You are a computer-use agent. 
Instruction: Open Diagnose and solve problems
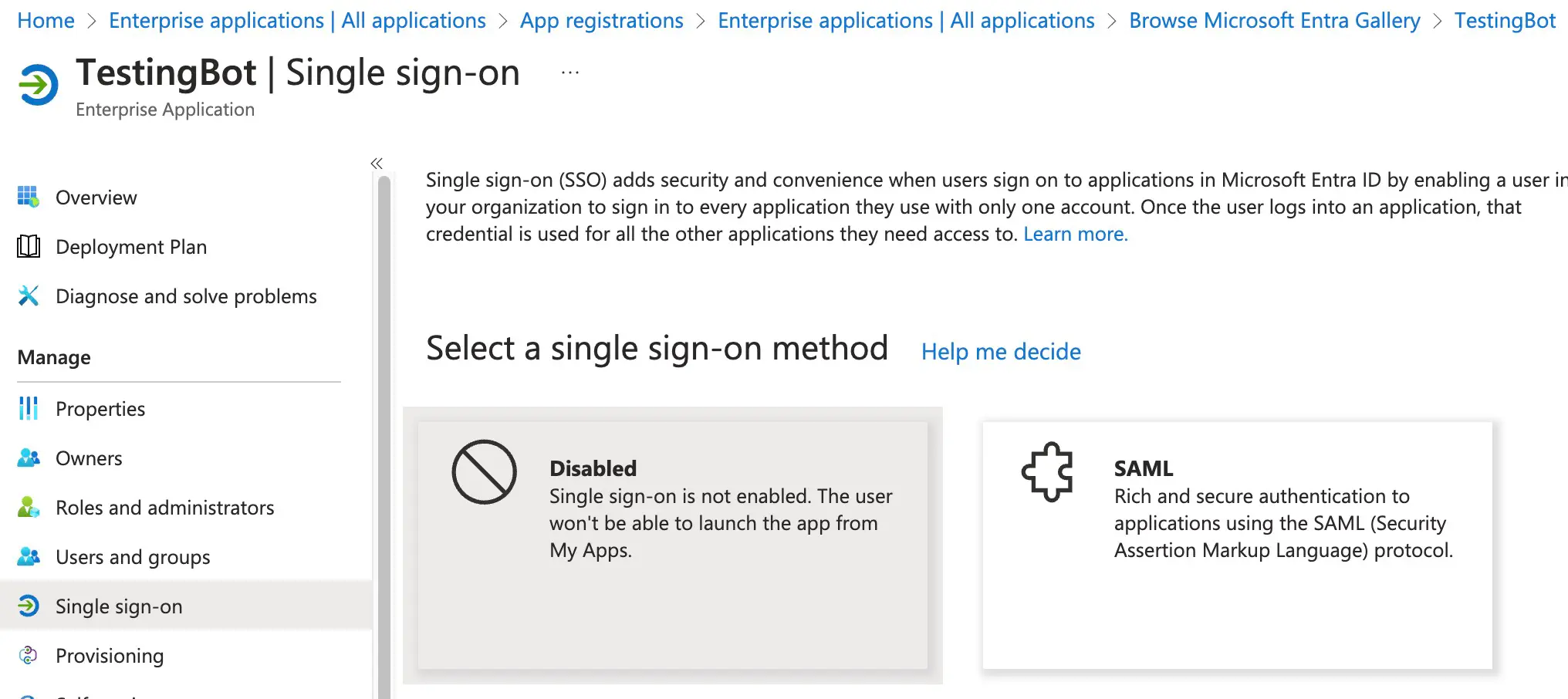[x=186, y=296]
